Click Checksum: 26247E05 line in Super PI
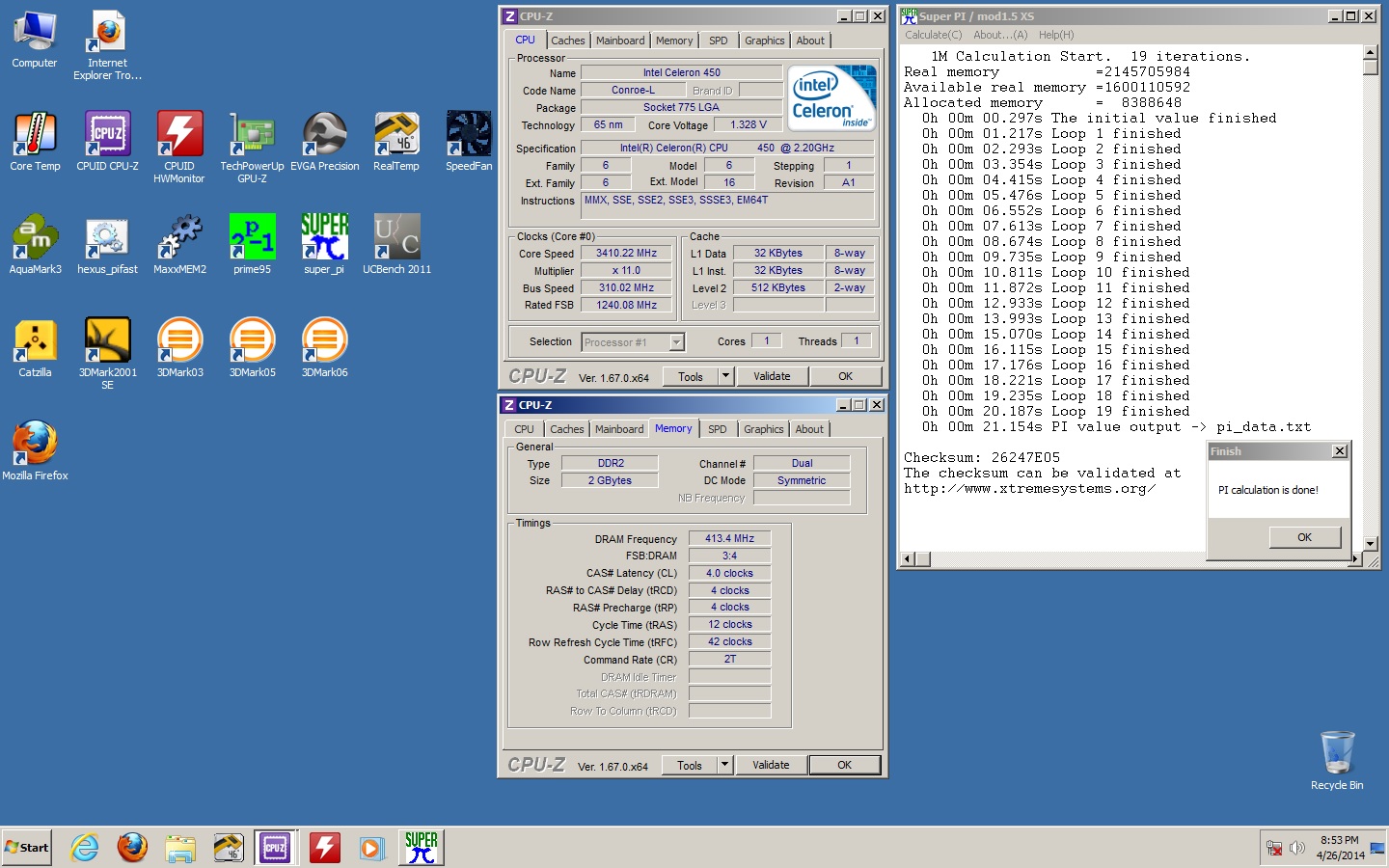 pyautogui.click(x=982, y=457)
